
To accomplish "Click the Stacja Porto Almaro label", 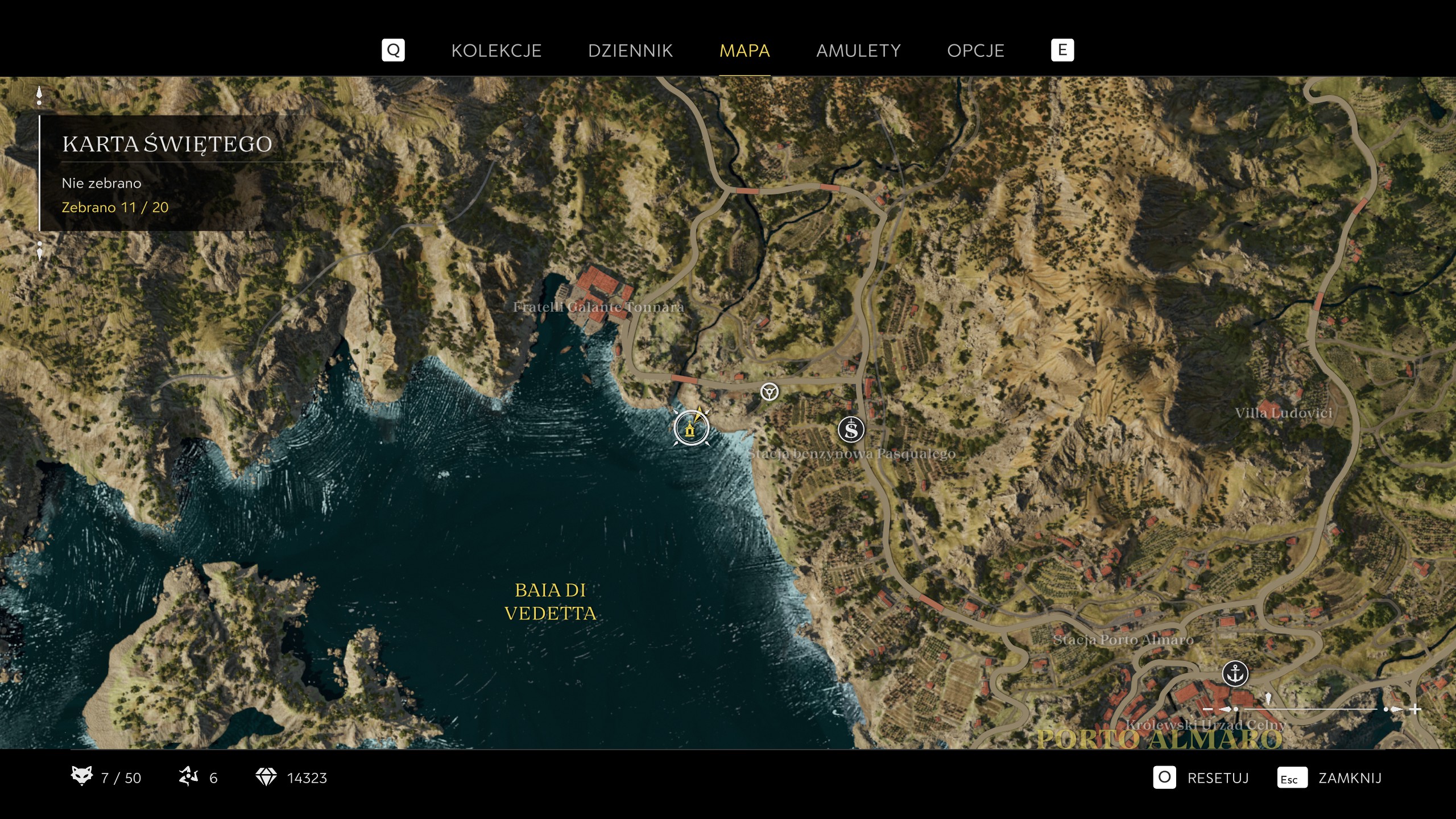I will (1123, 639).
